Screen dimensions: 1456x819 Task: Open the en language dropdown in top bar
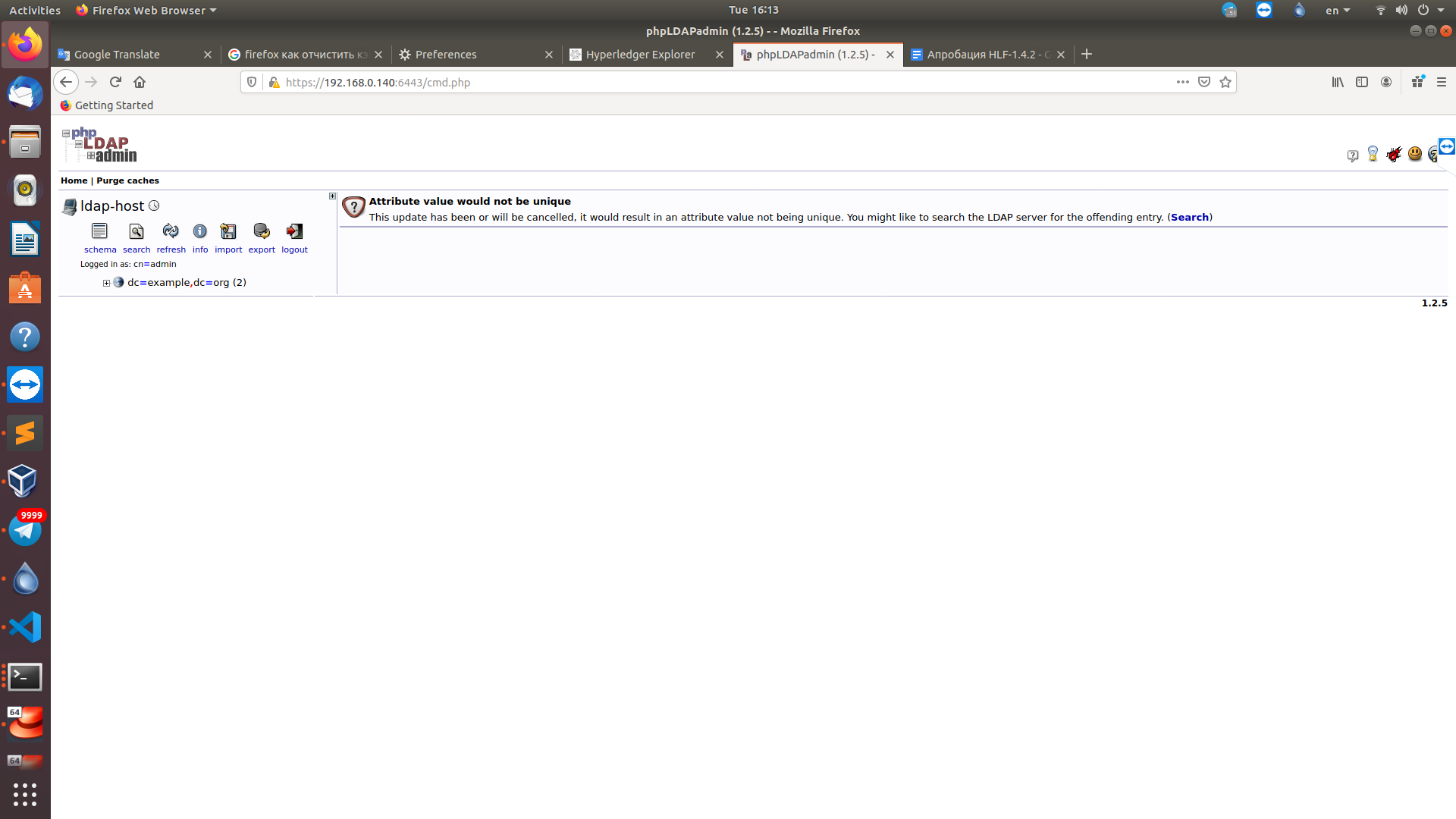pyautogui.click(x=1337, y=11)
